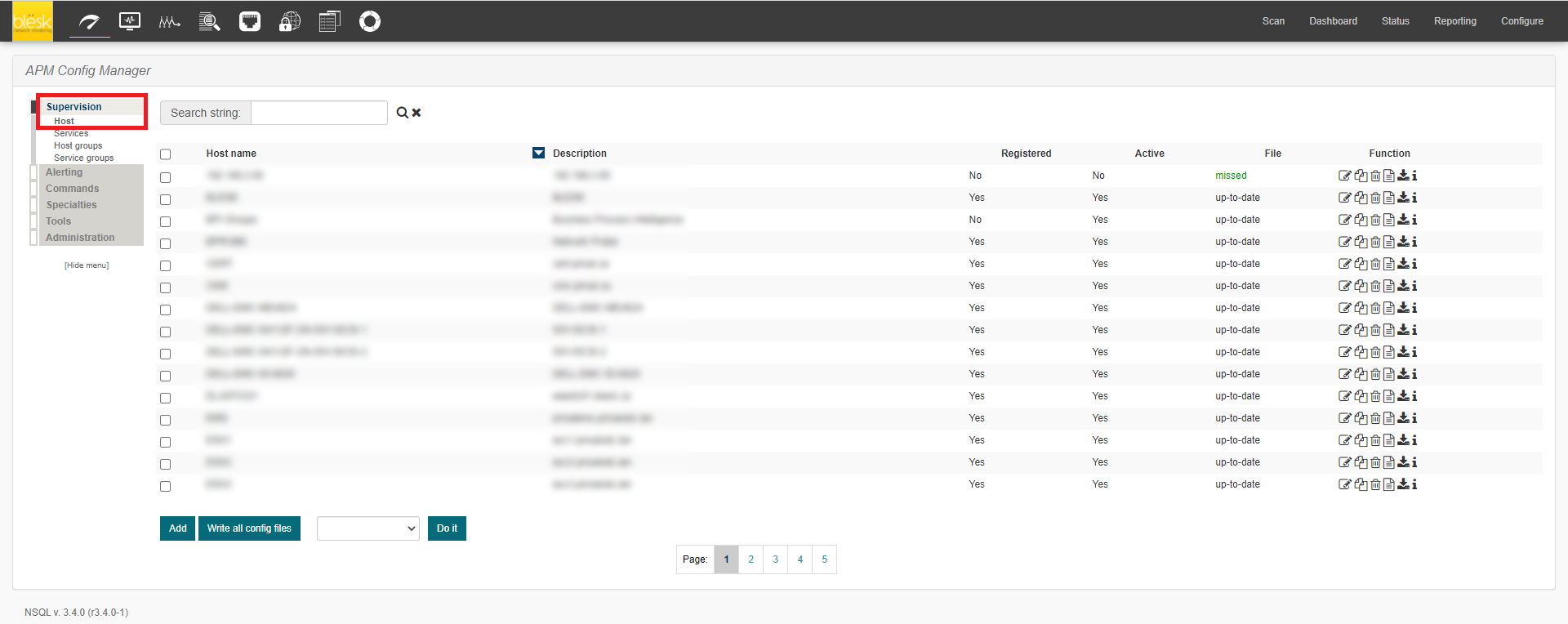Open the bulk action dropdown next to Do it
Image resolution: width=1568 pixels, height=624 pixels.
[x=368, y=528]
